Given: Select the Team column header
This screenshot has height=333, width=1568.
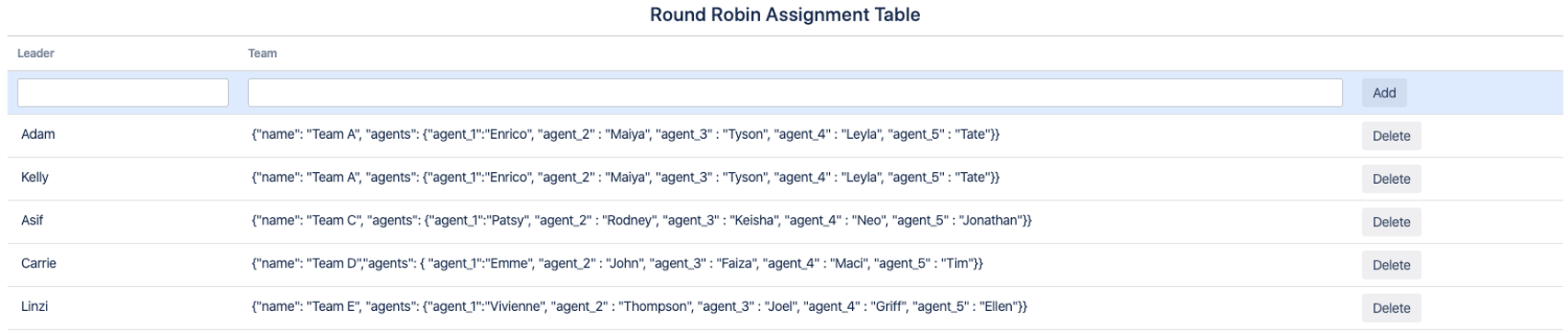Looking at the screenshot, I should [262, 53].
